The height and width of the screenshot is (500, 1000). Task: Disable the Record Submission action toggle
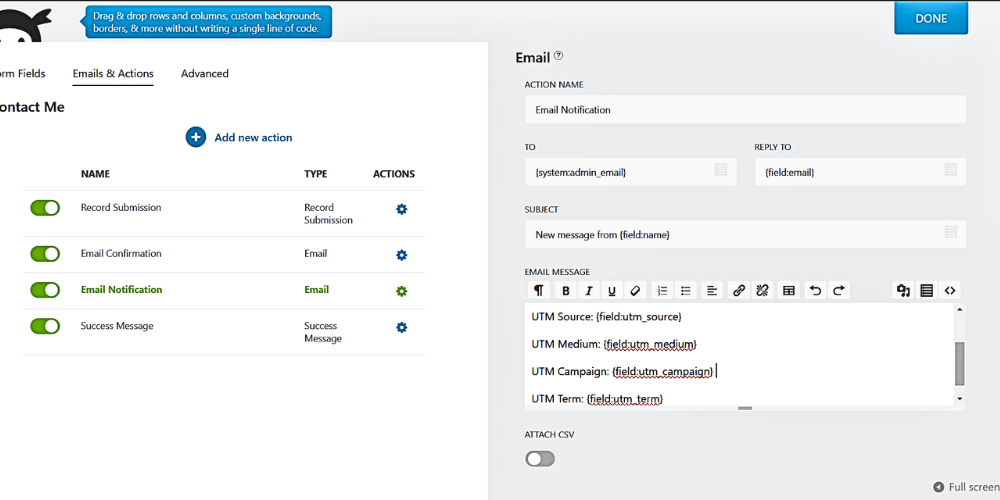[45, 208]
